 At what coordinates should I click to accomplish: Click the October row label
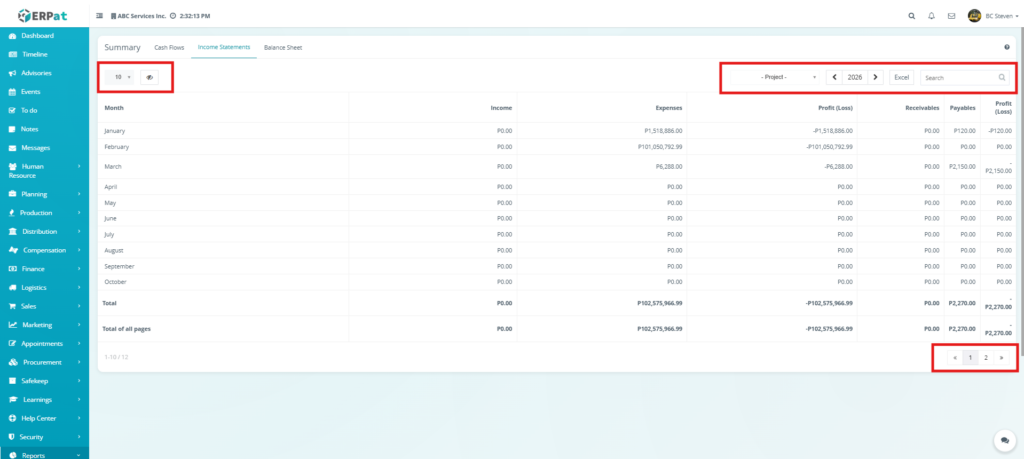click(x=116, y=282)
